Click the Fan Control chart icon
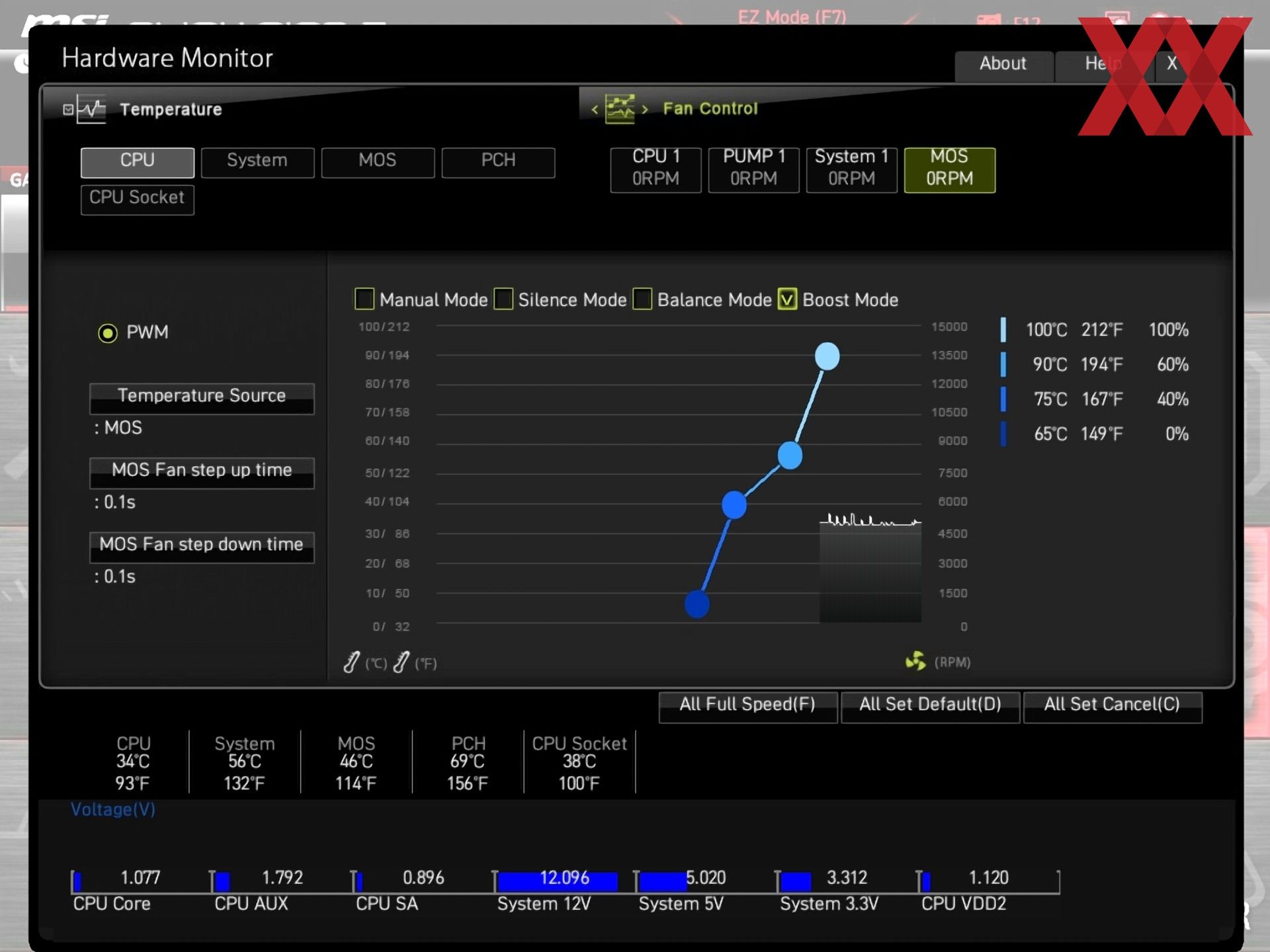 coord(620,108)
